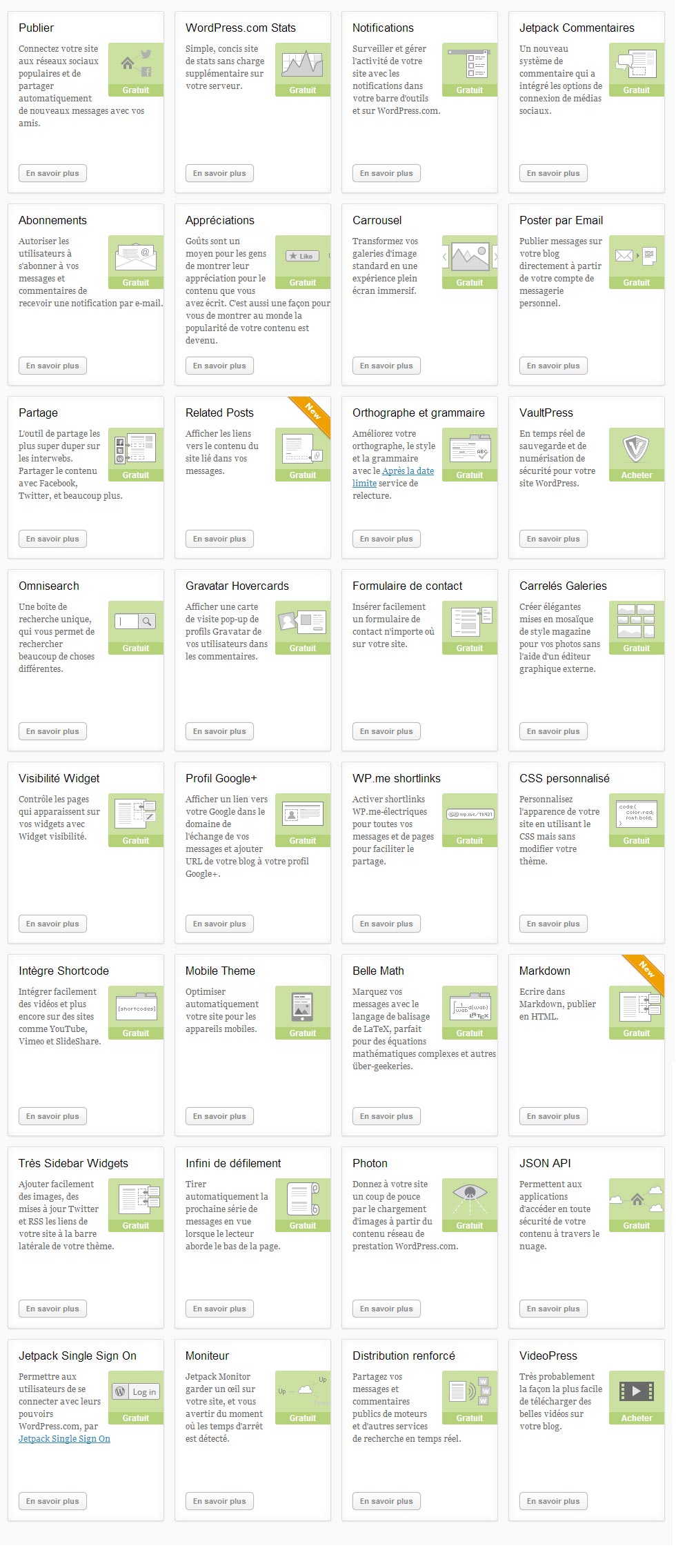Image resolution: width=676 pixels, height=1568 pixels.
Task: Click the "Gravatar Hovercards" title
Action: click(237, 586)
